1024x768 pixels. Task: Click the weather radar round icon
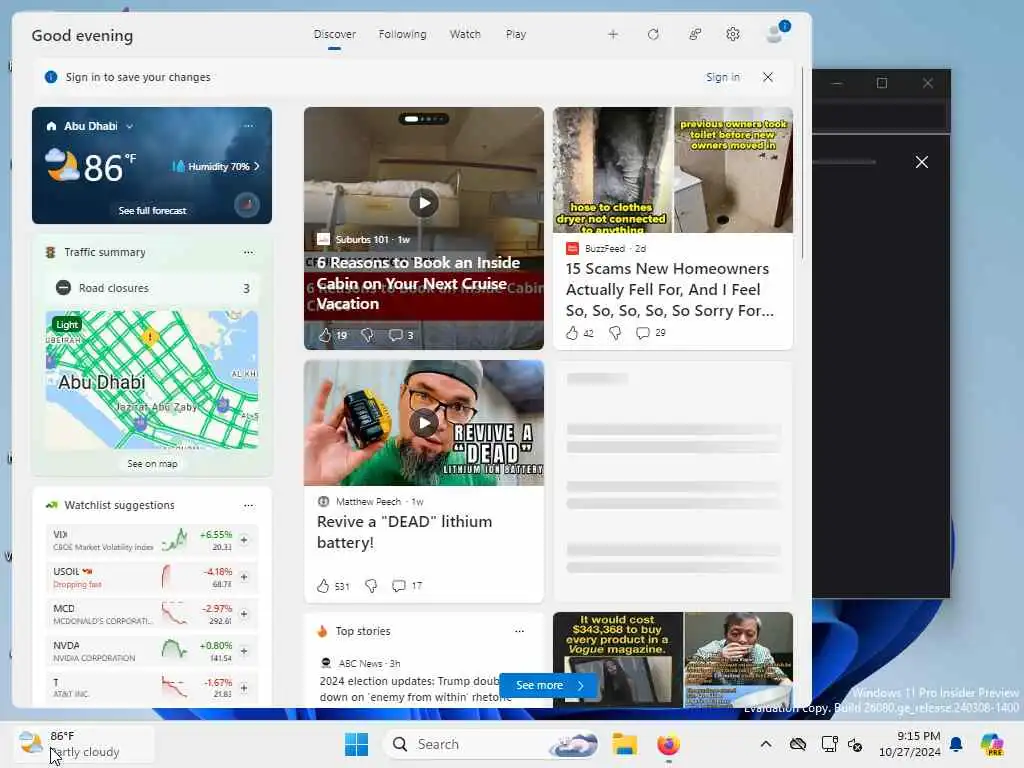[247, 205]
